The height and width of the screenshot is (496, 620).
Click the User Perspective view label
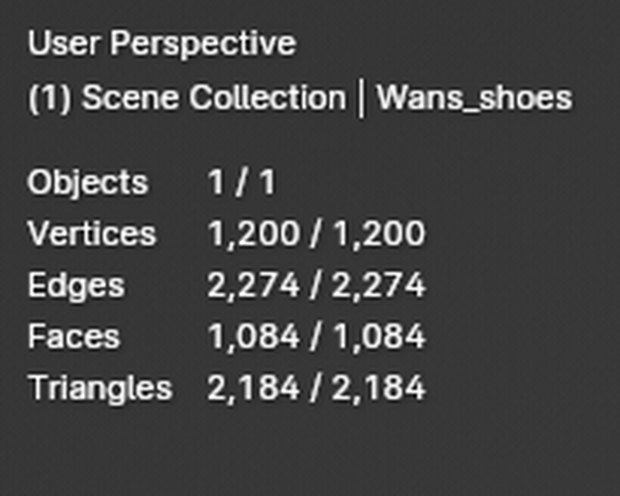(162, 44)
